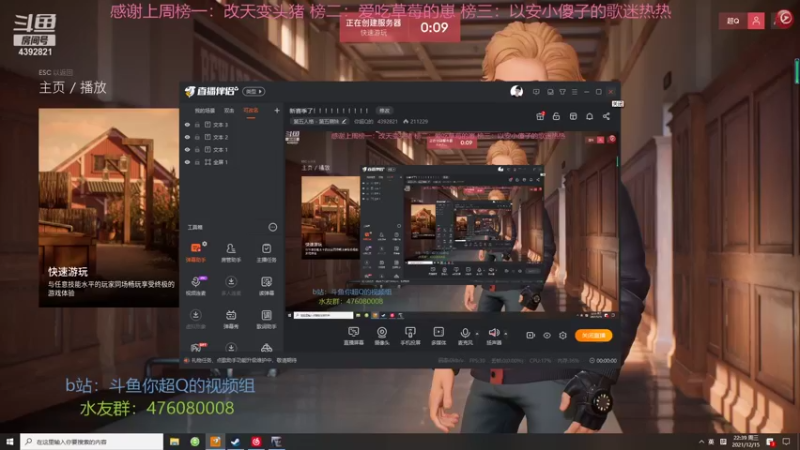Open the mode dropdown beside the logo
The width and height of the screenshot is (800, 450).
(254, 91)
